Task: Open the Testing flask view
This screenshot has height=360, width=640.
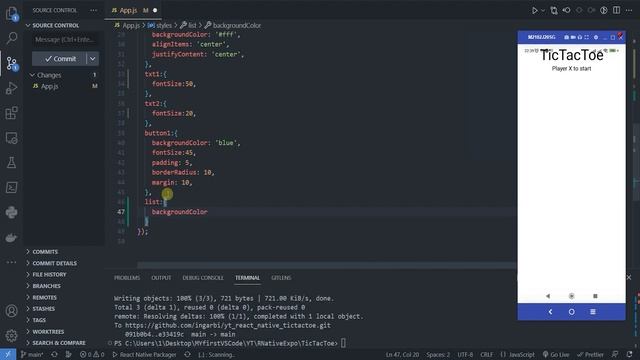Action: coord(11,162)
